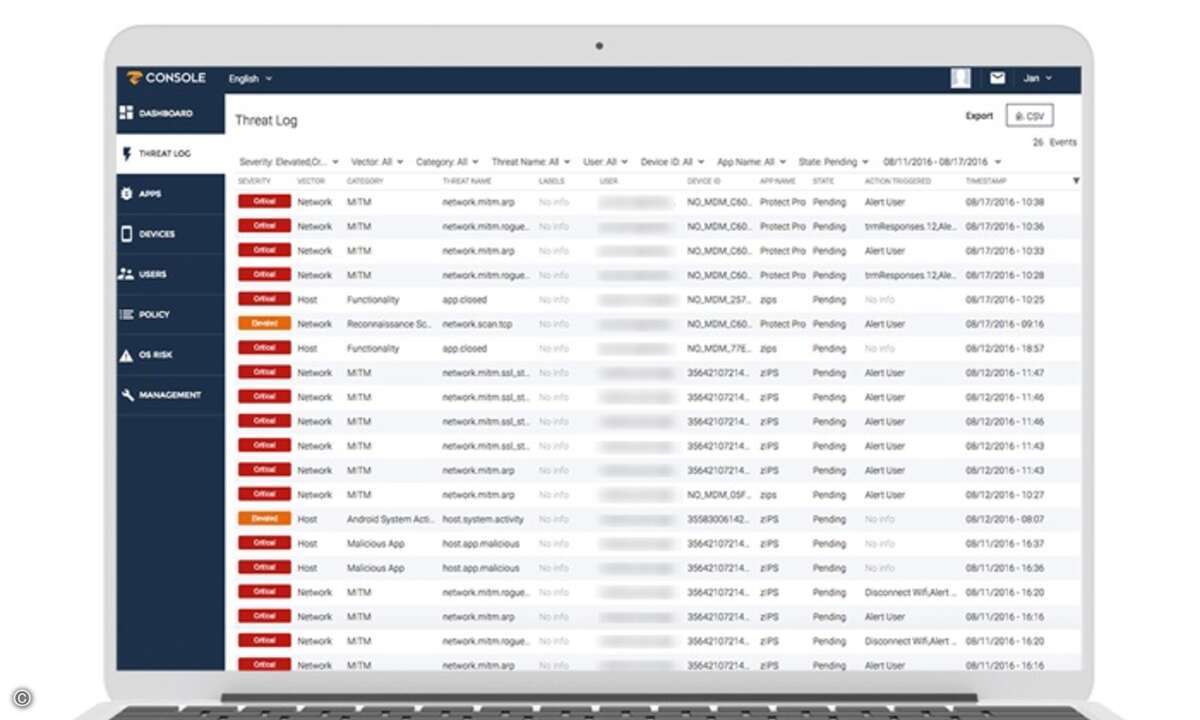Open Users via its people icon
Screen dimensions: 1200x720
pos(126,274)
